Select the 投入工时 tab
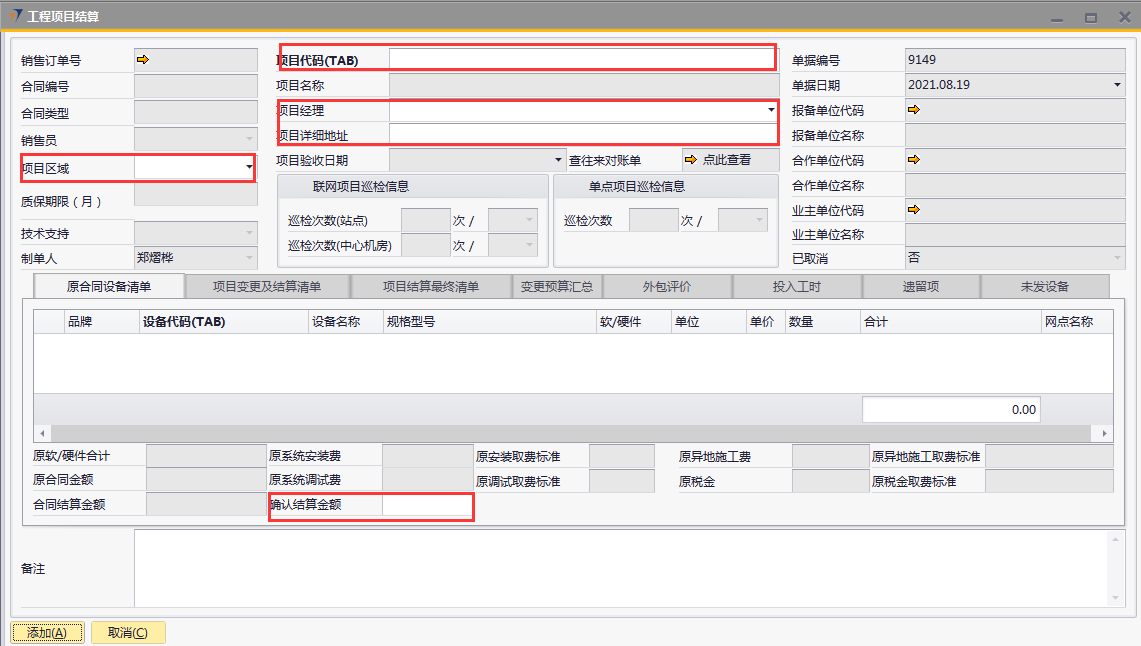This screenshot has height=646, width=1141. click(x=797, y=287)
